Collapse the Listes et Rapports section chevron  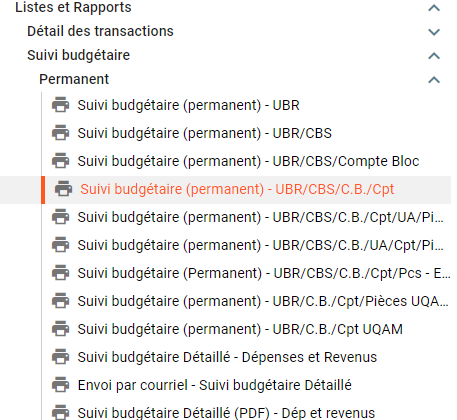click(x=434, y=8)
